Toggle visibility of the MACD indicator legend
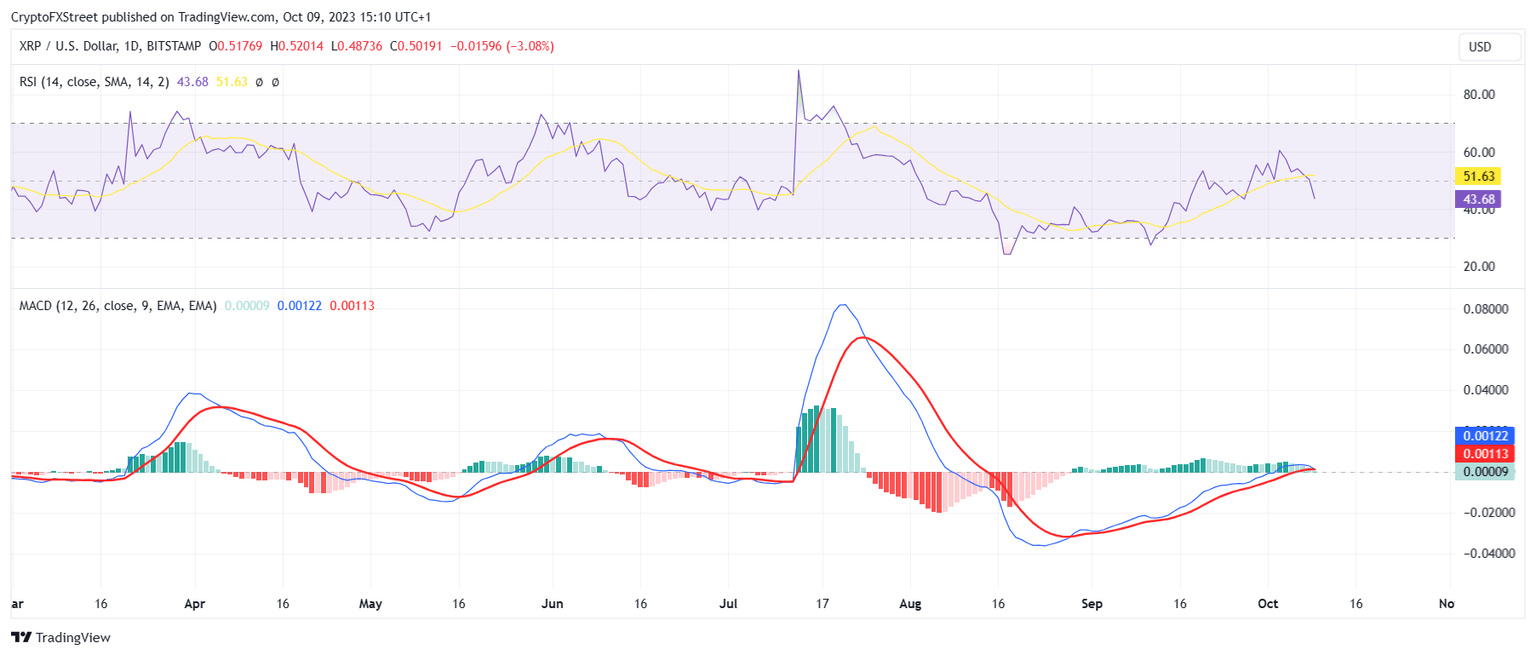 117,306
